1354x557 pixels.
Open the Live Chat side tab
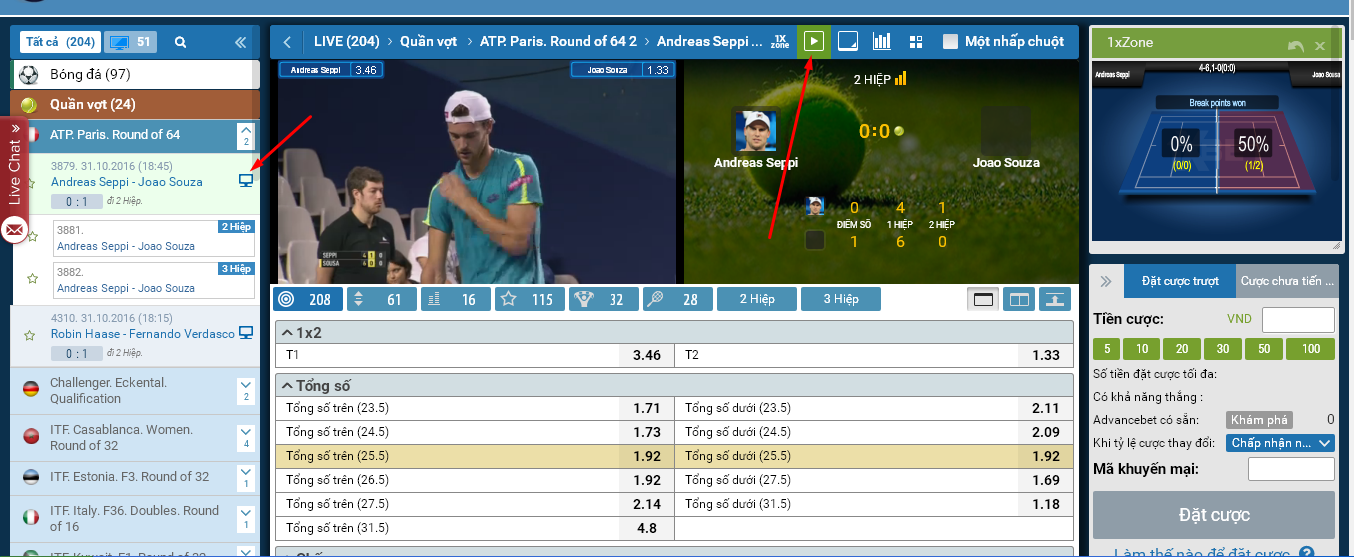coord(14,166)
